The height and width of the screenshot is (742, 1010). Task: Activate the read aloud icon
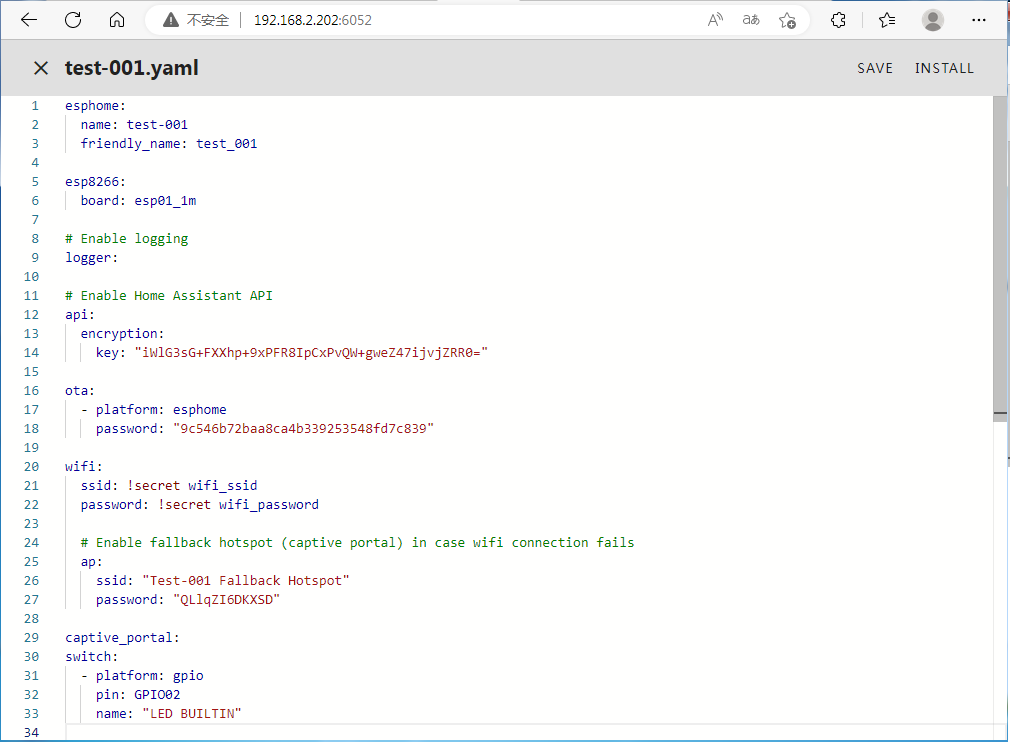pyautogui.click(x=715, y=20)
